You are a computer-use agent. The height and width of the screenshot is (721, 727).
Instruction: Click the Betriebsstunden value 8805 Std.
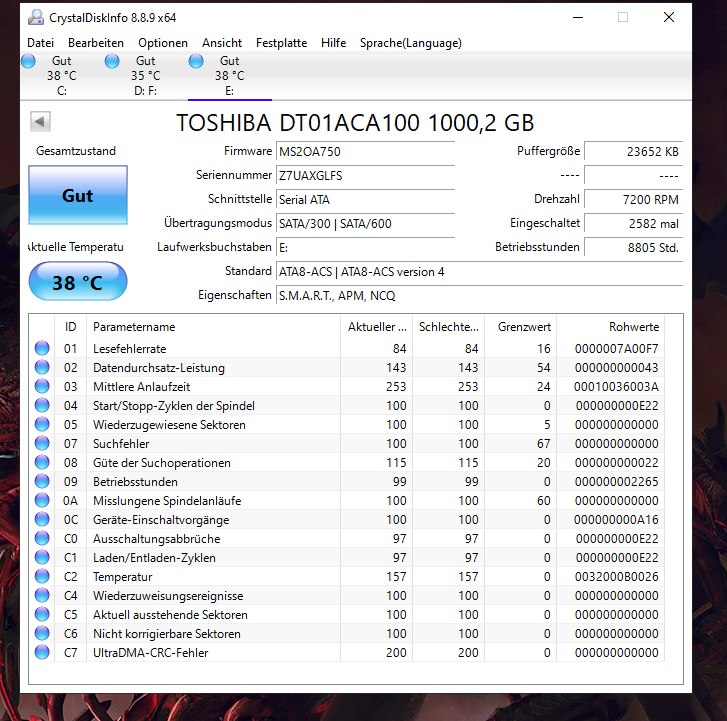click(x=633, y=248)
